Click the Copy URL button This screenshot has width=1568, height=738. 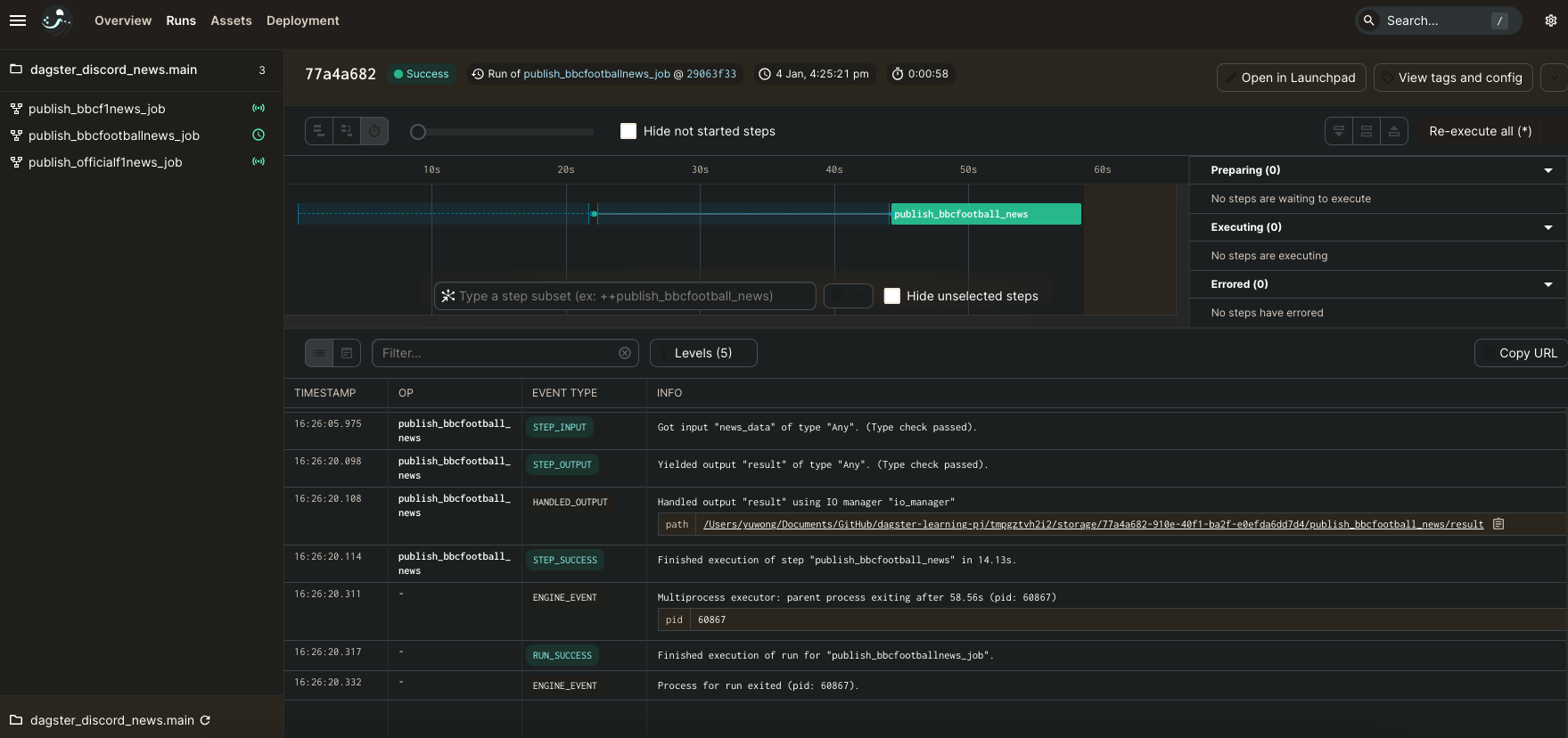(1521, 353)
